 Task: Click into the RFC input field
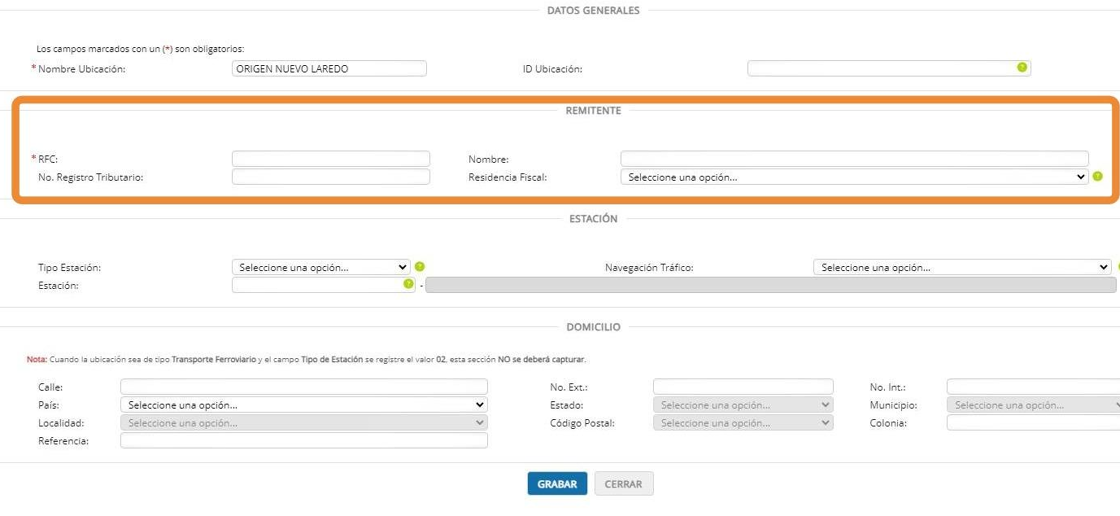coord(331,159)
